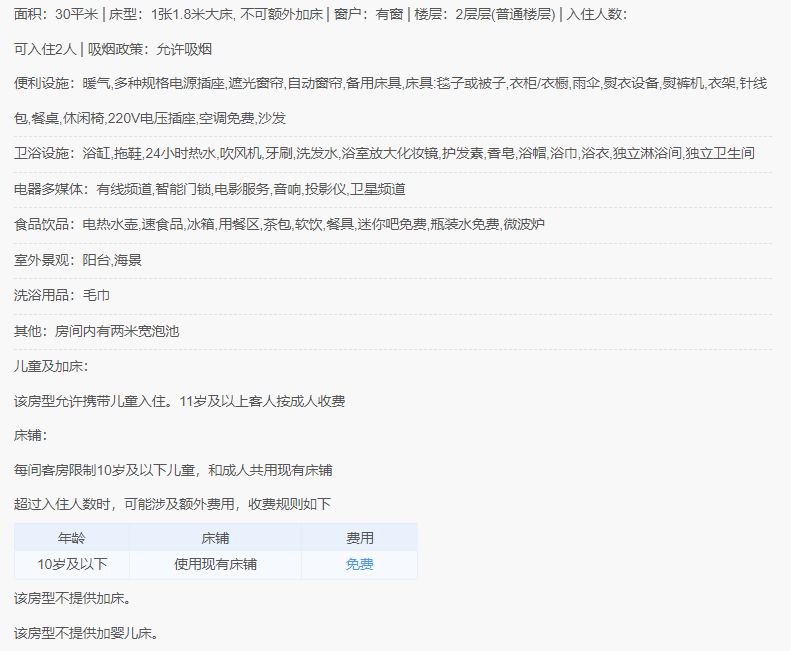This screenshot has height=651, width=791.
Task: Click 楼层：2层层(普通楼层) text
Action: [x=484, y=14]
